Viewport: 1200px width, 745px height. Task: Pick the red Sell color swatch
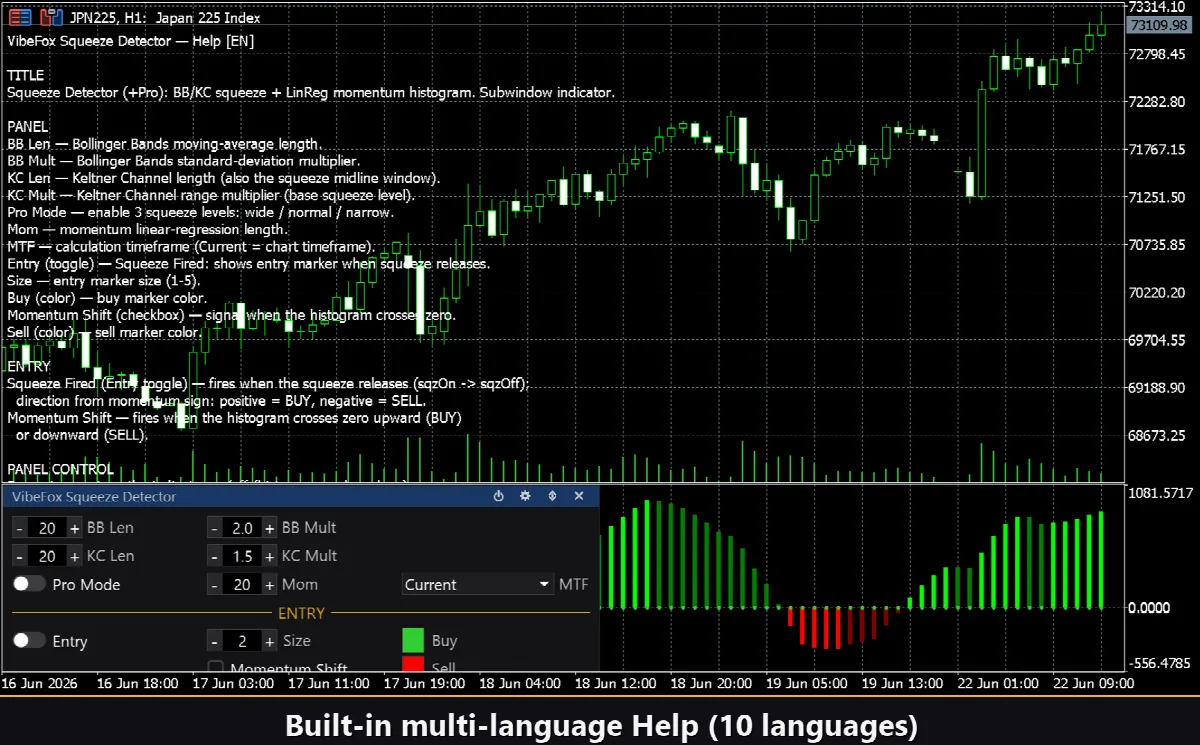[x=413, y=664]
